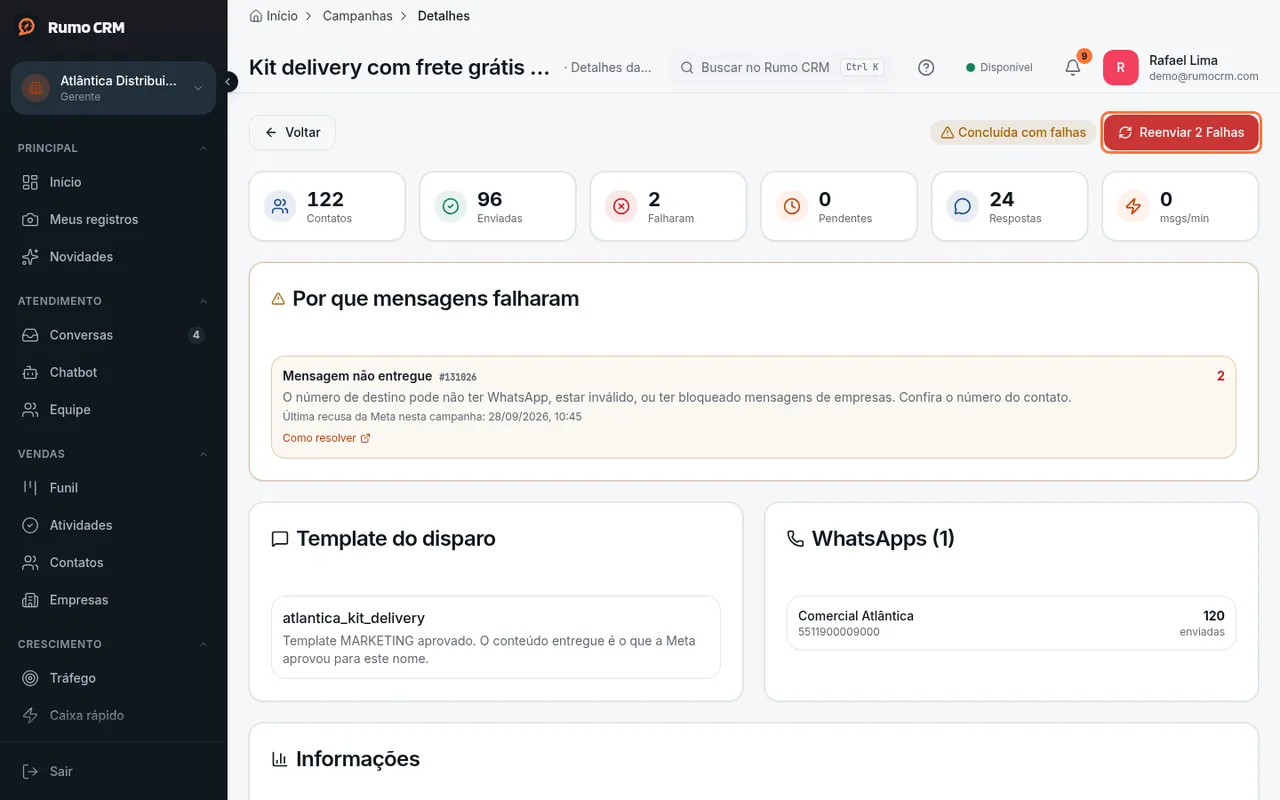This screenshot has height=800, width=1280.
Task: Click the Contatos stat card icon
Action: (280, 206)
